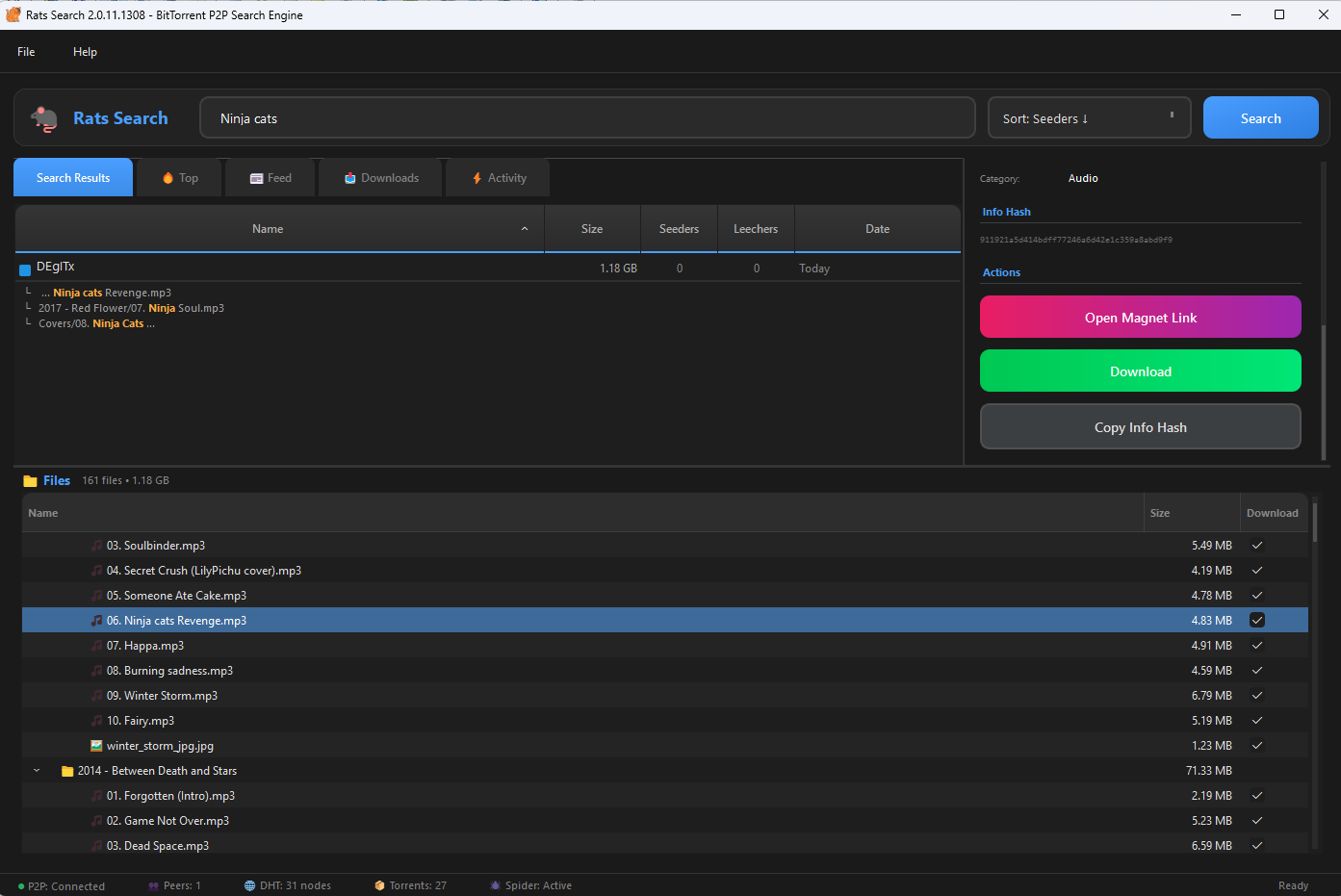
Task: Open the Sort: Seeders dropdown
Action: coord(1090,118)
